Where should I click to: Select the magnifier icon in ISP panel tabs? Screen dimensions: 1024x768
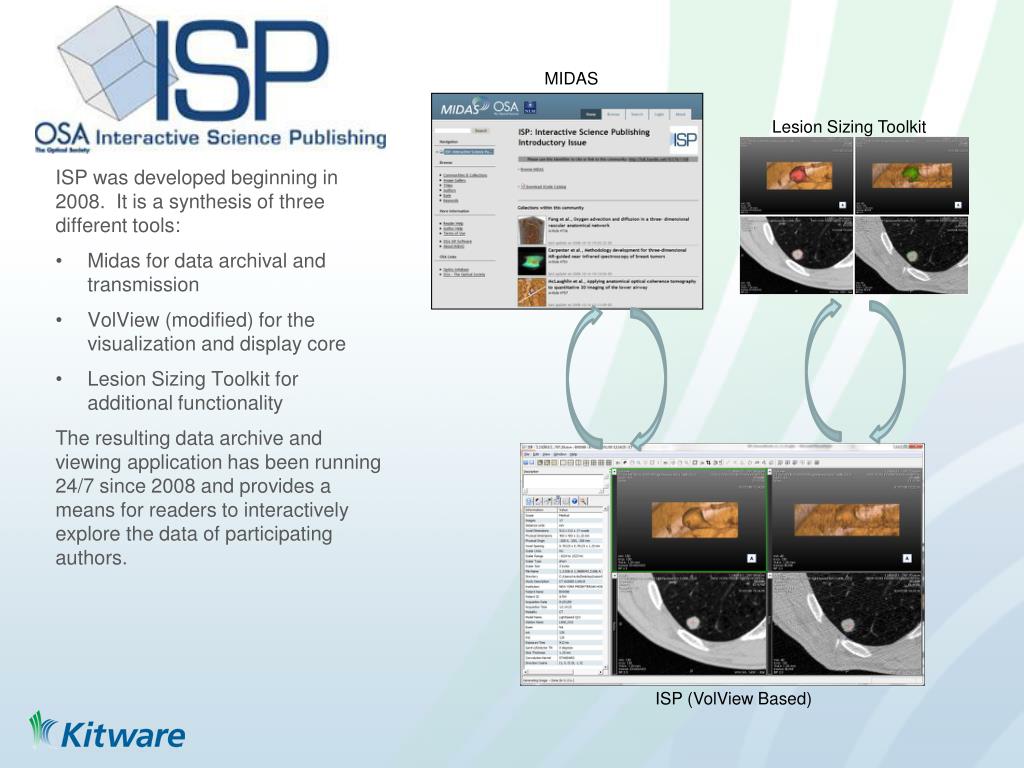click(583, 501)
